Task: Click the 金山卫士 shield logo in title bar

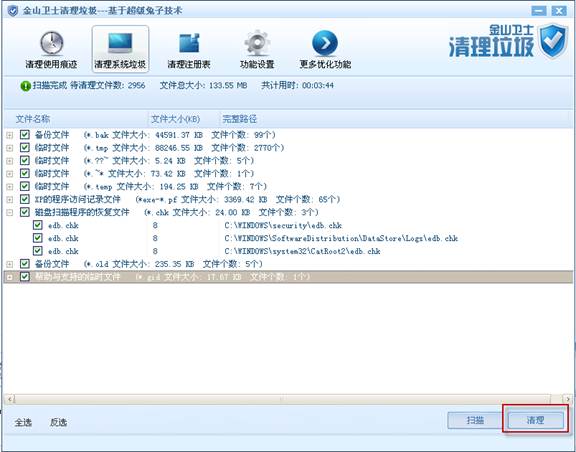Action: click(x=13, y=11)
